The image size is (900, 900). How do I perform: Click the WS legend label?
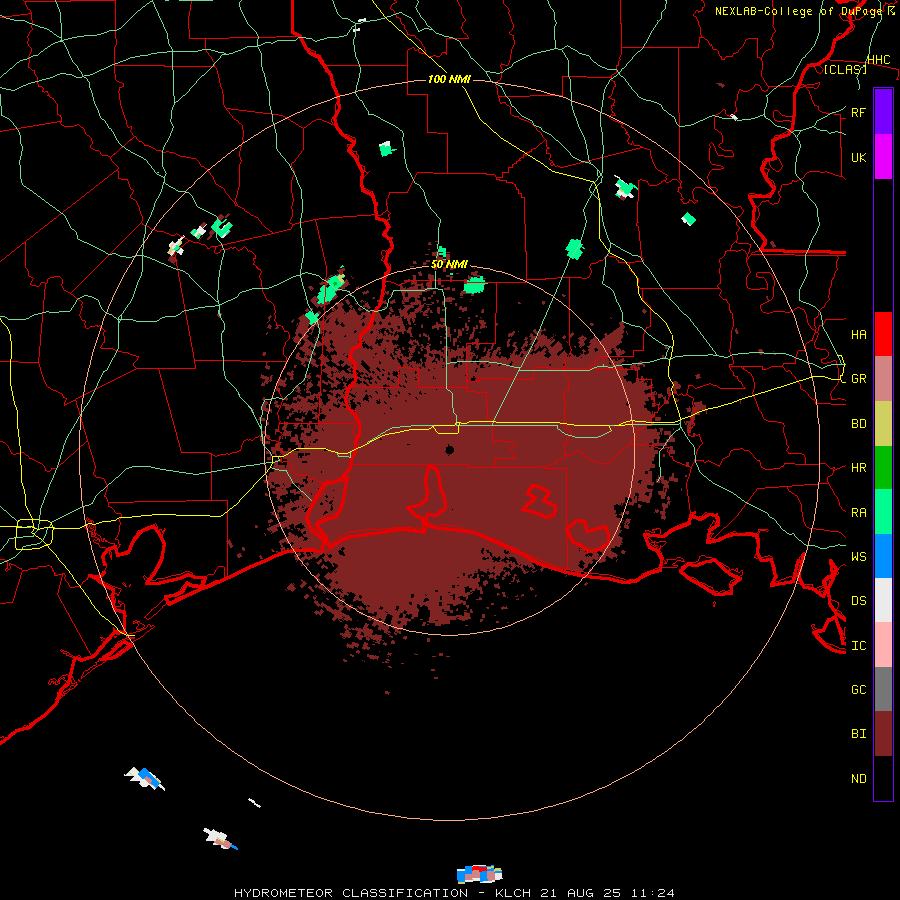click(x=858, y=557)
